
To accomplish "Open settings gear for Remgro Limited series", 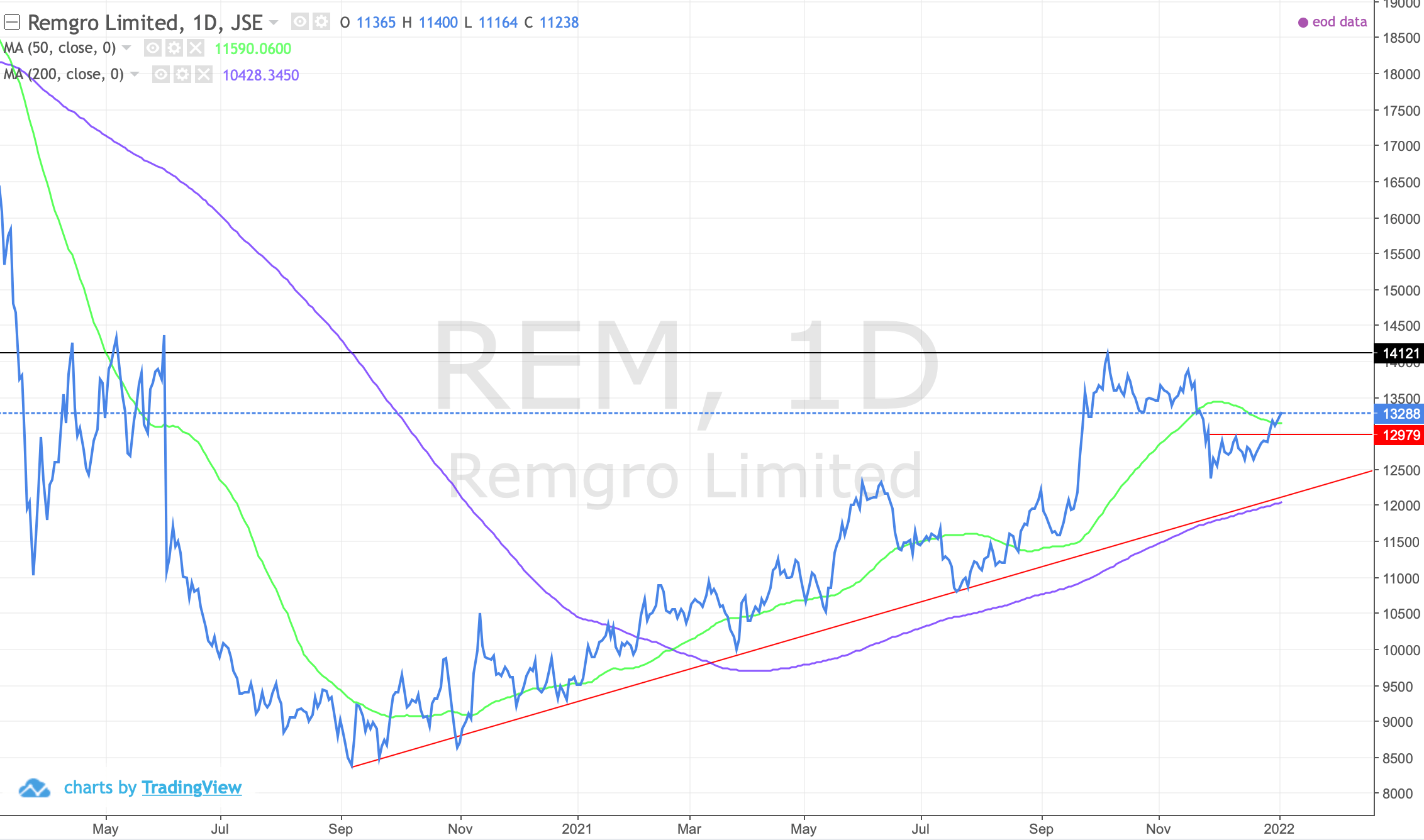I will [x=321, y=23].
